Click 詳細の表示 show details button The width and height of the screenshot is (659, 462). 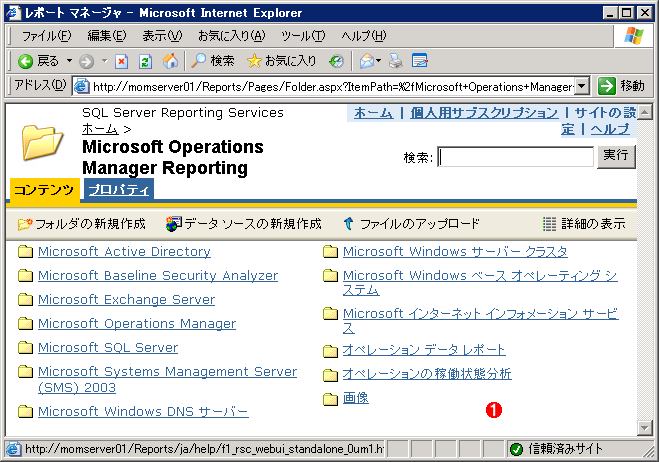[584, 224]
